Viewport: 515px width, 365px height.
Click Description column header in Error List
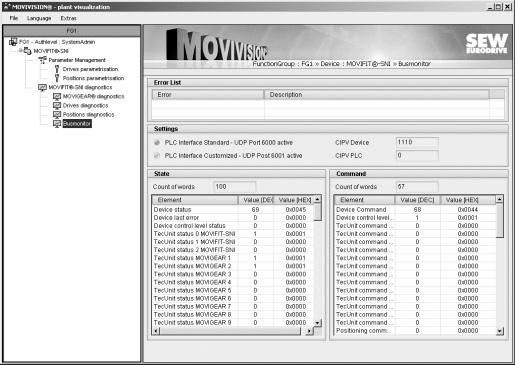click(377, 95)
